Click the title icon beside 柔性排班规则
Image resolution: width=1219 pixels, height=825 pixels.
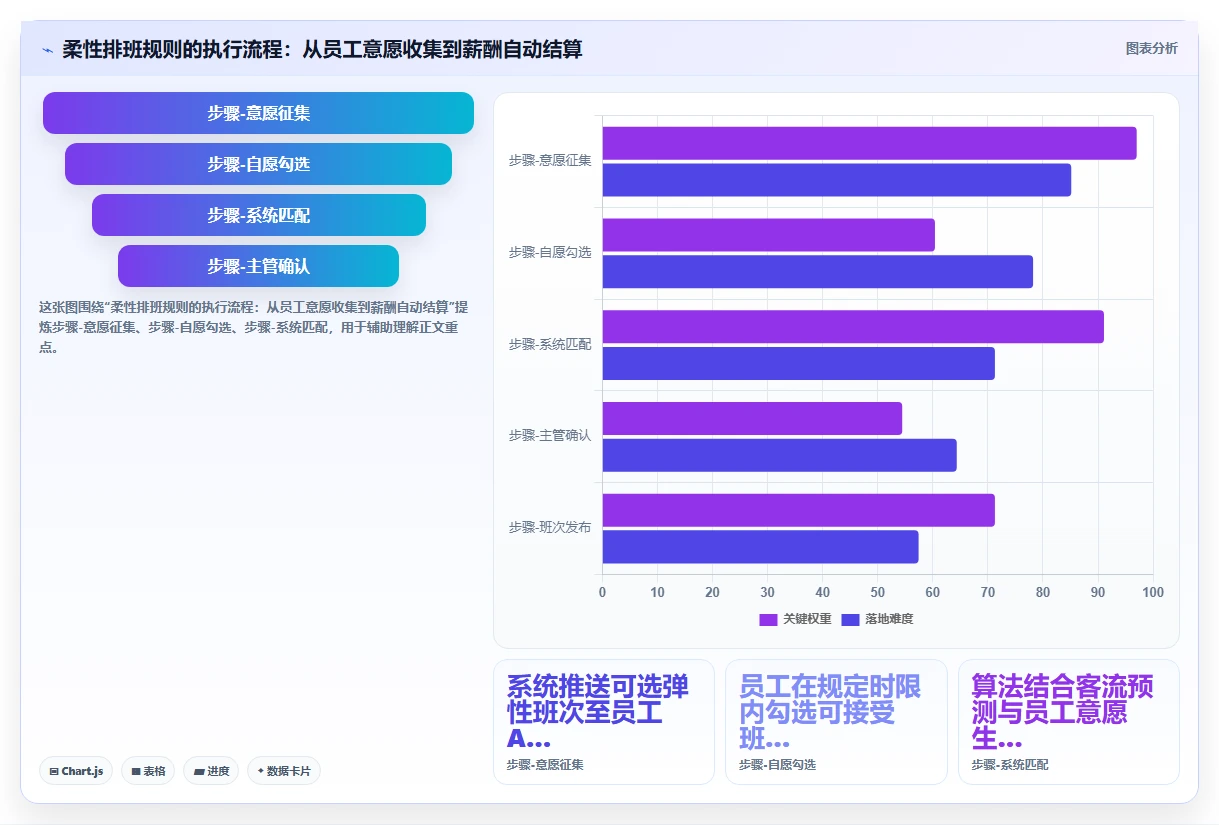point(47,49)
